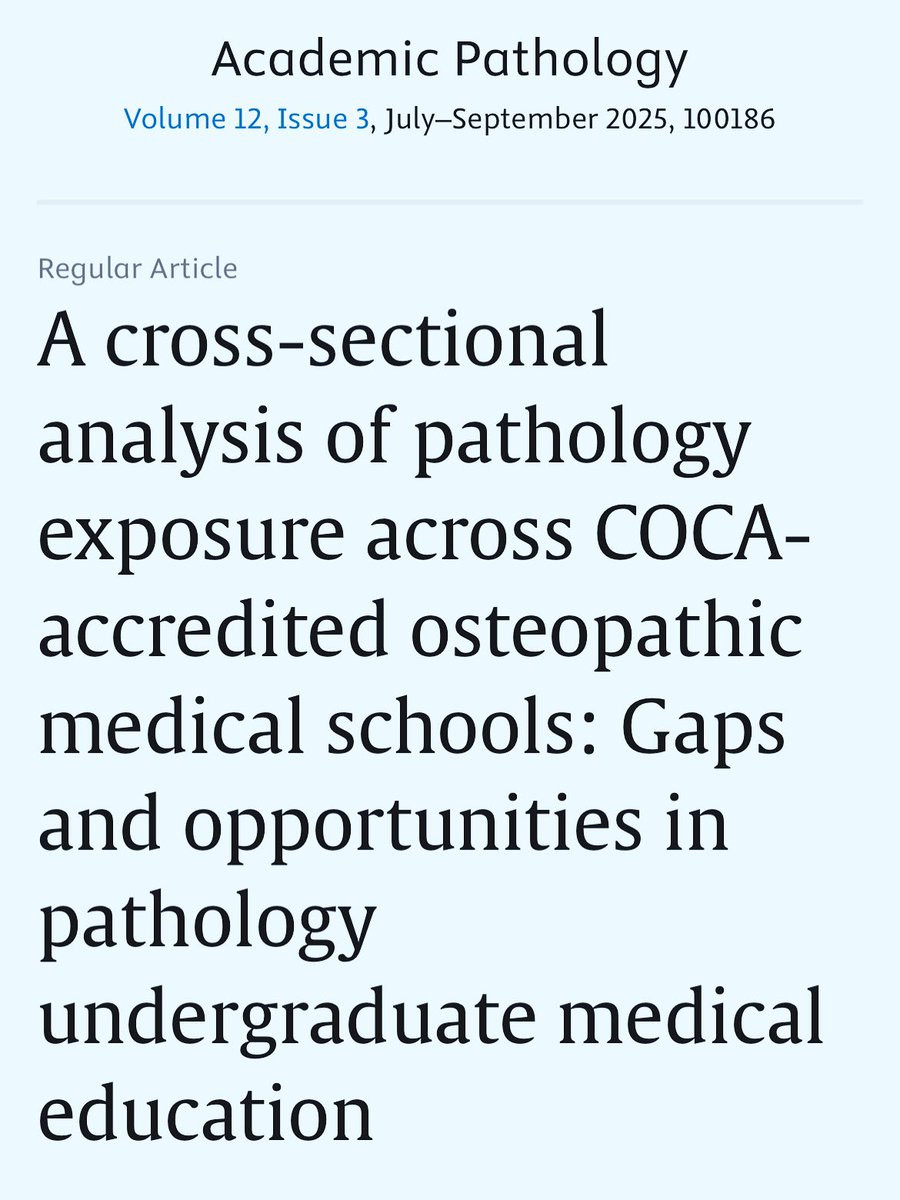Viewport: 900px width, 1200px height.
Task: Click the title line 'analysis of pathology'
Action: click(394, 438)
